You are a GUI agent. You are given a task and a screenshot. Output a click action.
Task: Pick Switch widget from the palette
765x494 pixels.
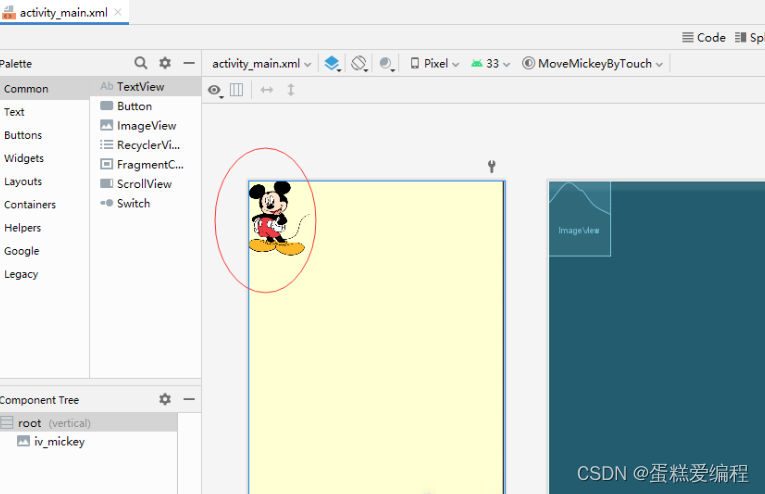(x=146, y=203)
